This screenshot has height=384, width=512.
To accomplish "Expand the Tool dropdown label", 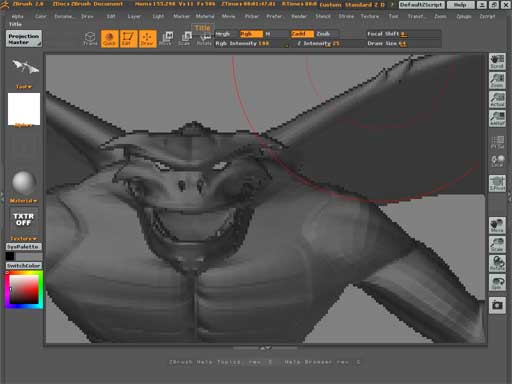I will [x=24, y=87].
